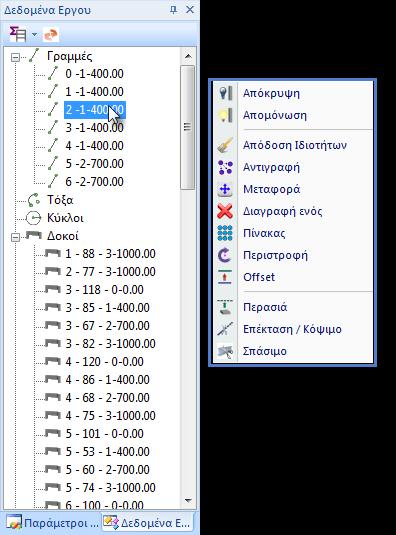Select line item 0 -1-400.00
This screenshot has height=535, width=396.
(x=94, y=74)
